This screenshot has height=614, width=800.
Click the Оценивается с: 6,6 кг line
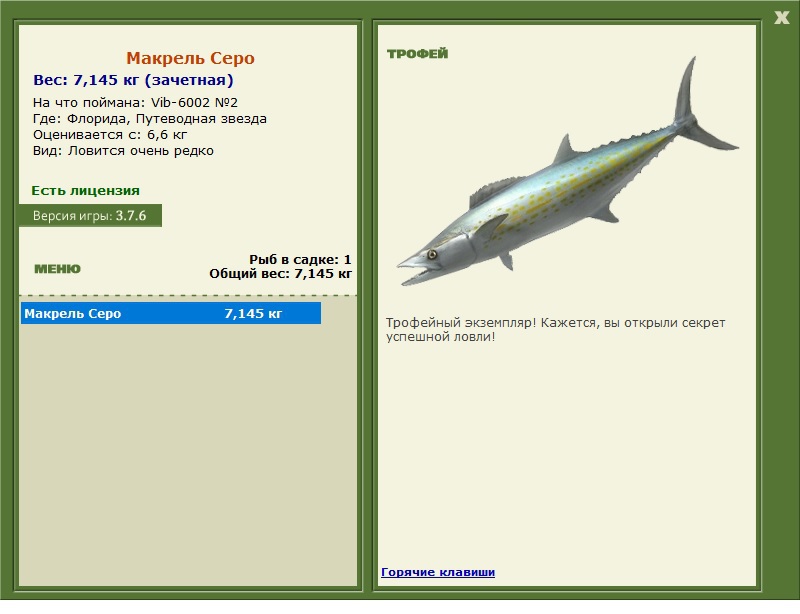tap(110, 135)
